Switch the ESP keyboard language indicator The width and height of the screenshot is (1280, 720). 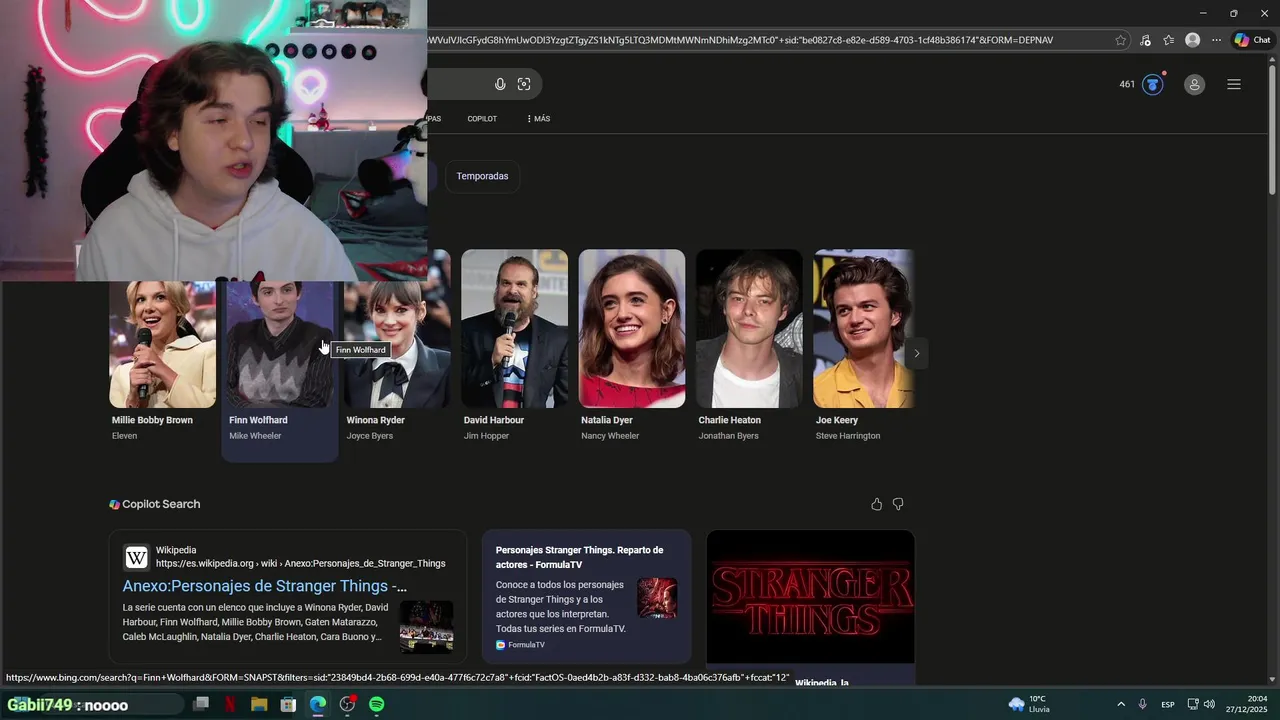click(x=1168, y=705)
